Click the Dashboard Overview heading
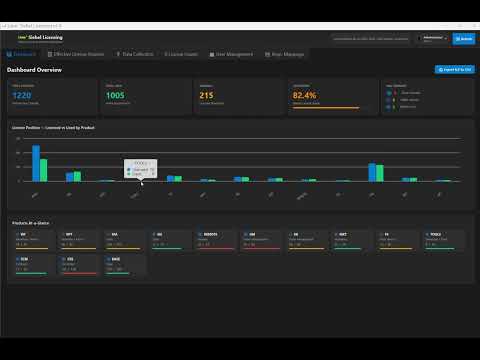Viewport: 480px width, 360px height. point(34,70)
